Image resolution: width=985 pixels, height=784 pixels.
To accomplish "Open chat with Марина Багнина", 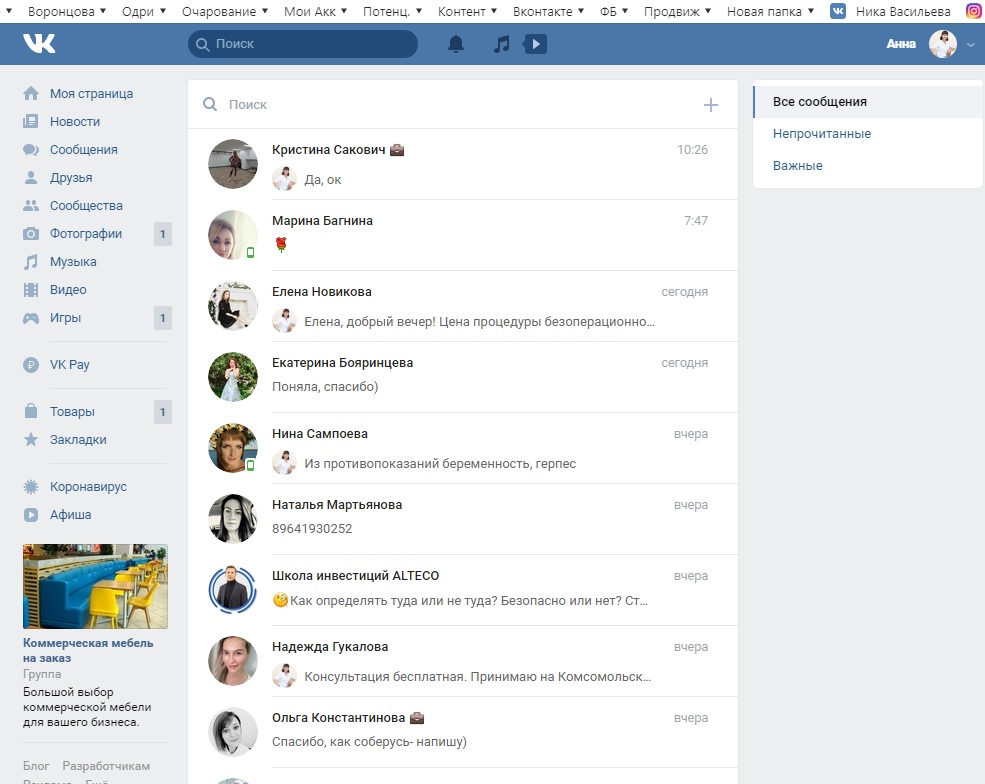I will (x=463, y=235).
